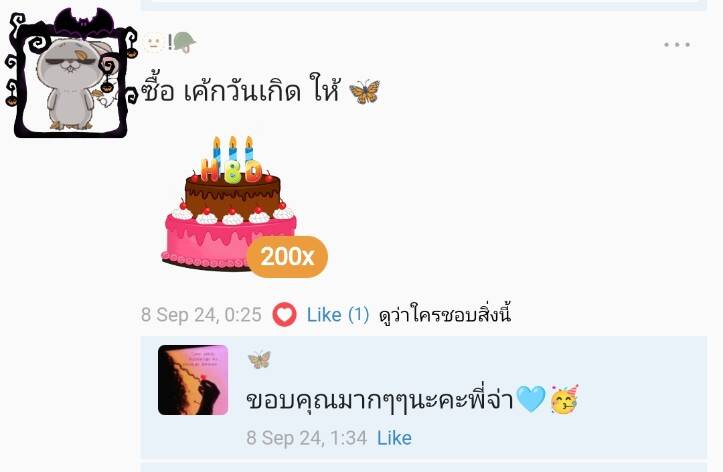Click the post timestamp 8 Sep 24, 0:25
Screen dimensions: 723x472
(201, 315)
